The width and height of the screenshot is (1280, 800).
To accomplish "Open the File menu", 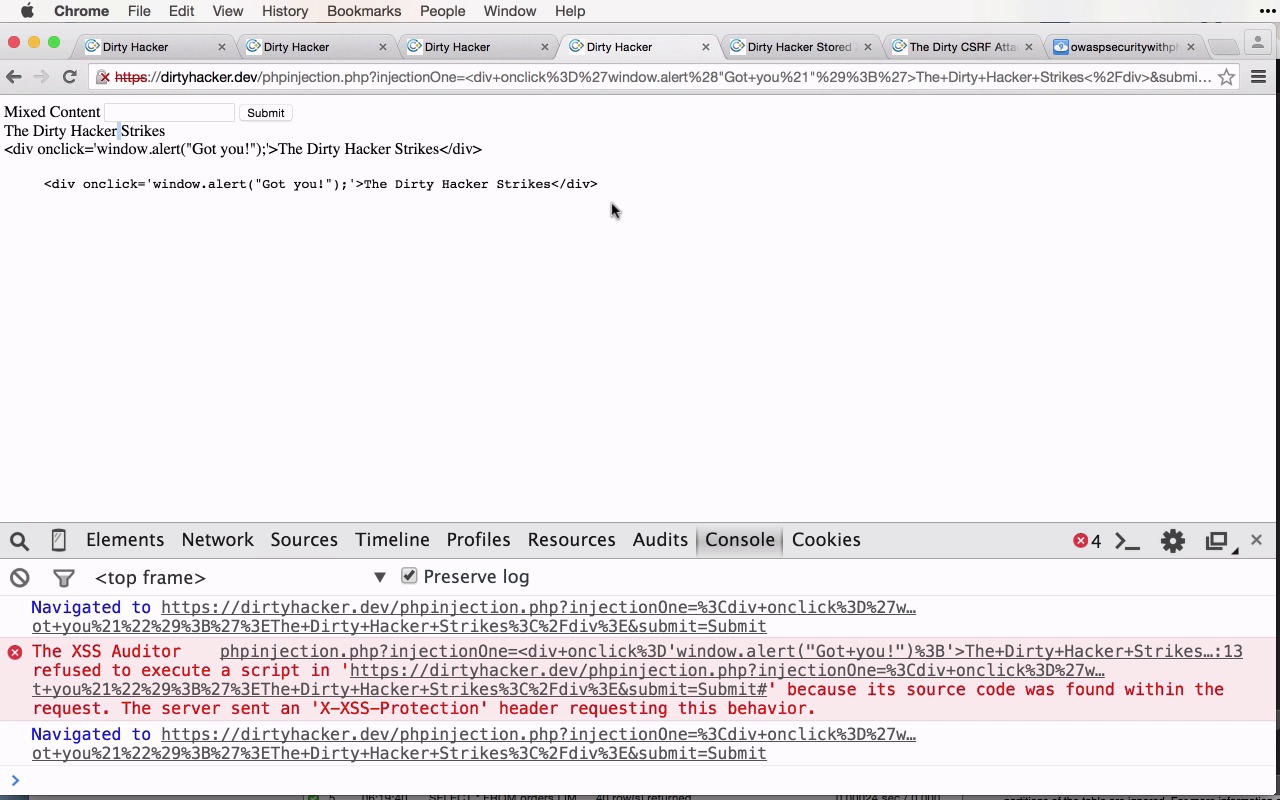I will [x=139, y=11].
